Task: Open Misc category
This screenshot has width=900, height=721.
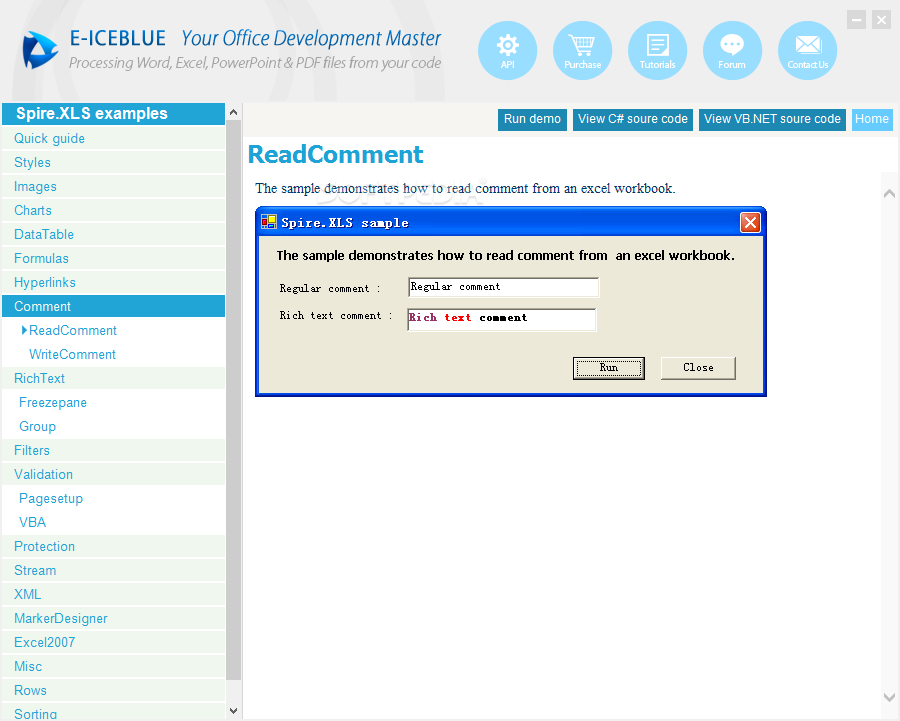Action: click(x=114, y=666)
